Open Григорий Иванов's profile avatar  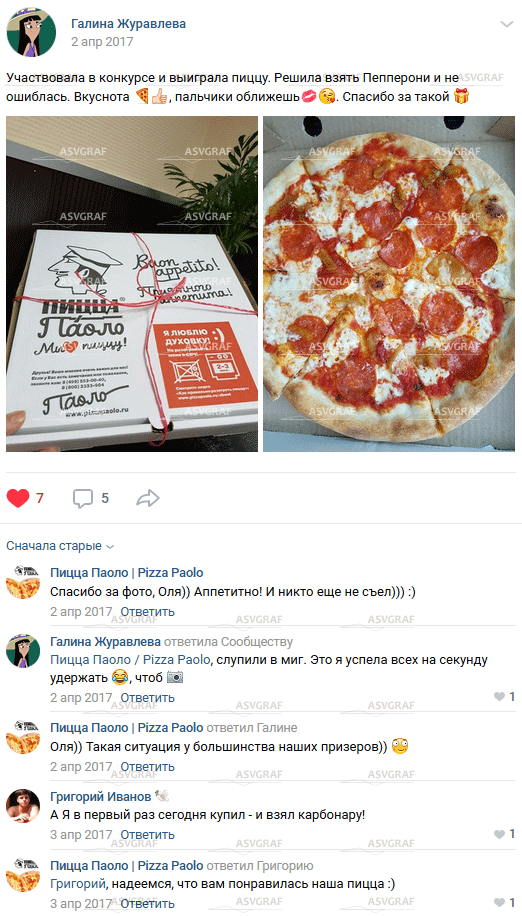23,806
